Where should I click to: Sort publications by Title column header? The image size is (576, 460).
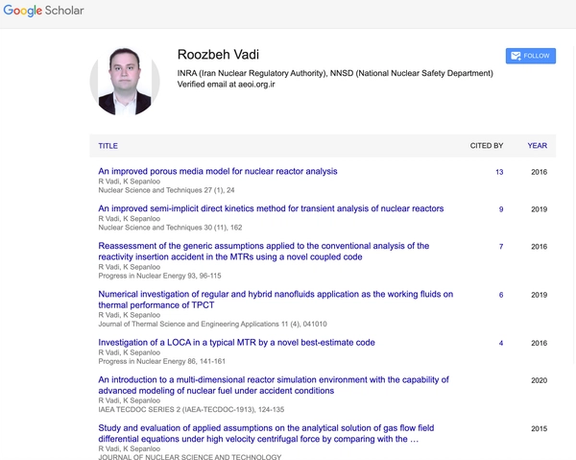108,146
